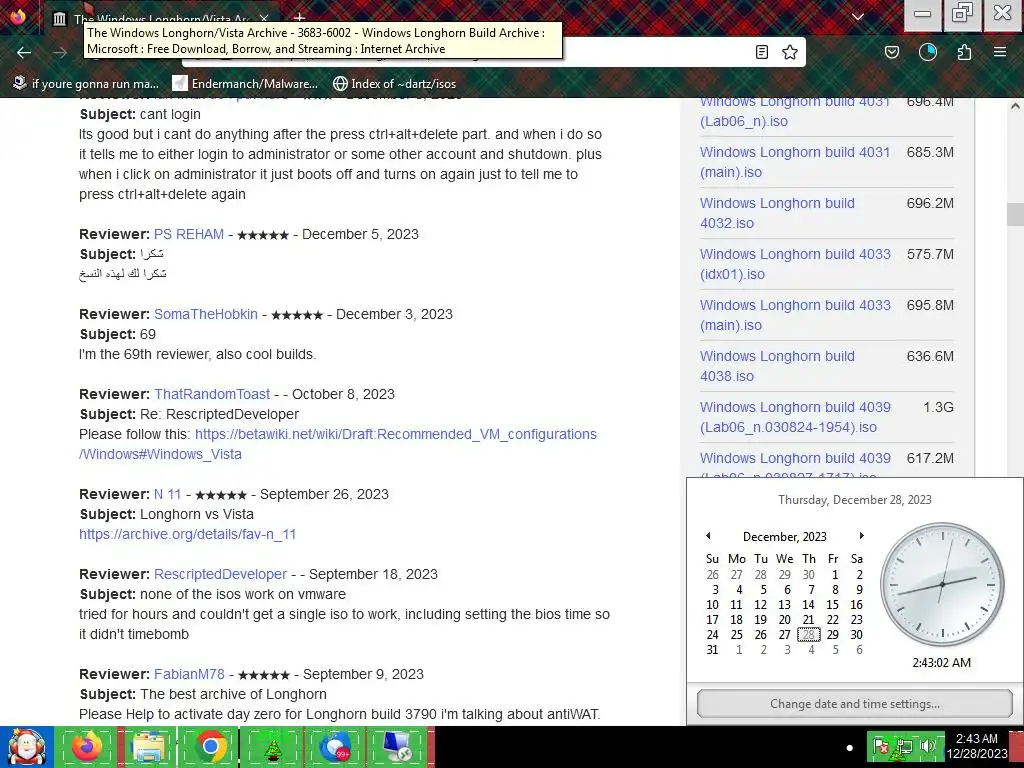Click the network tray icon

pos(904,746)
